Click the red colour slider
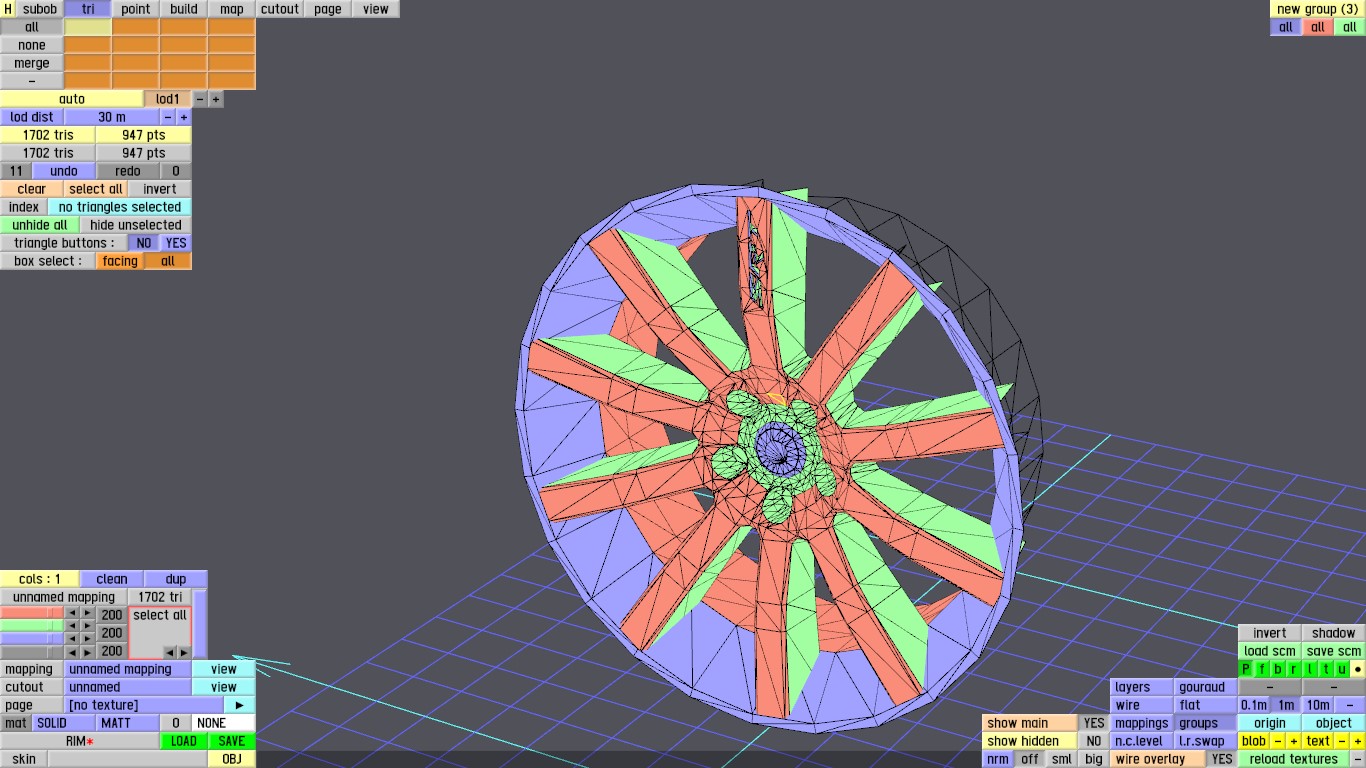 click(x=32, y=614)
